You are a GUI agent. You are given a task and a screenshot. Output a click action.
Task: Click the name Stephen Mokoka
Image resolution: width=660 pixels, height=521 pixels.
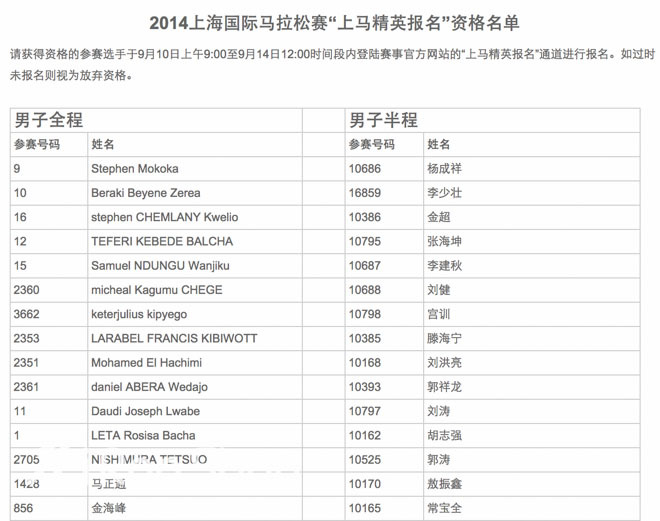pyautogui.click(x=134, y=169)
